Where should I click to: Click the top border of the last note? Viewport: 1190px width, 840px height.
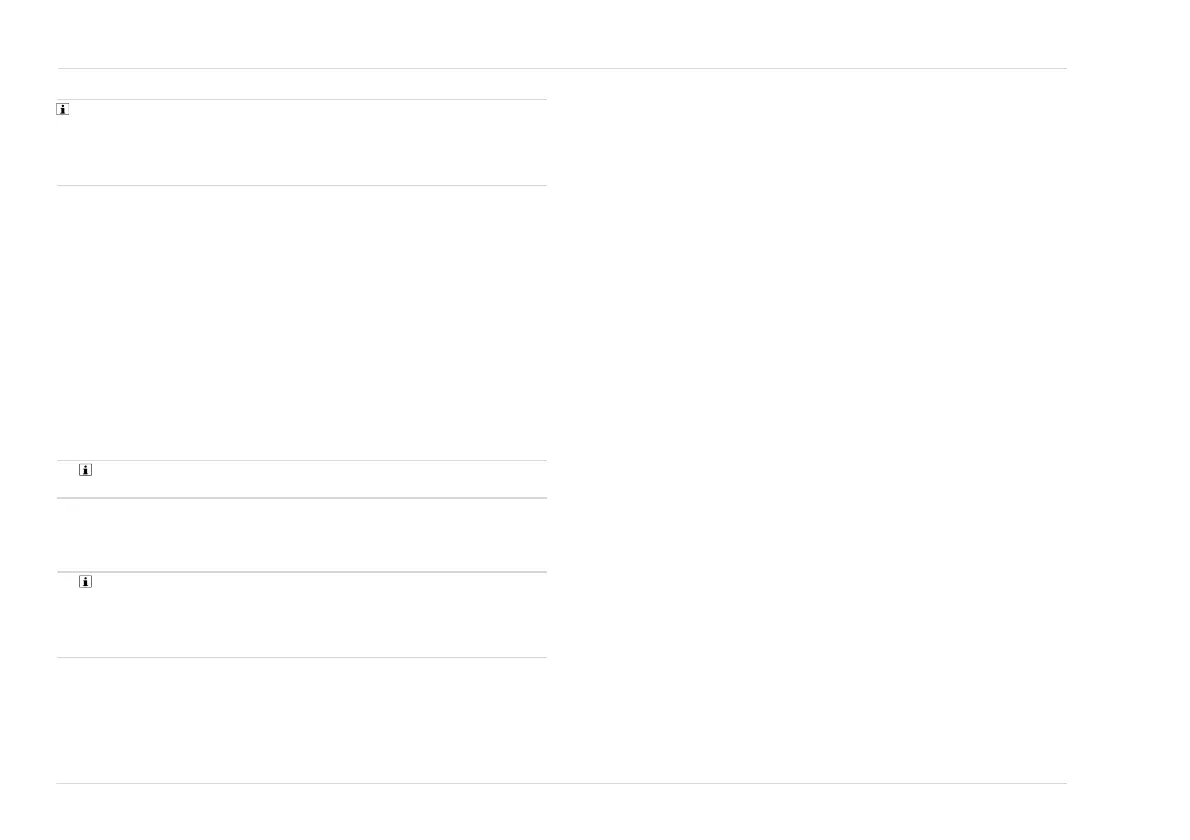[x=300, y=572]
